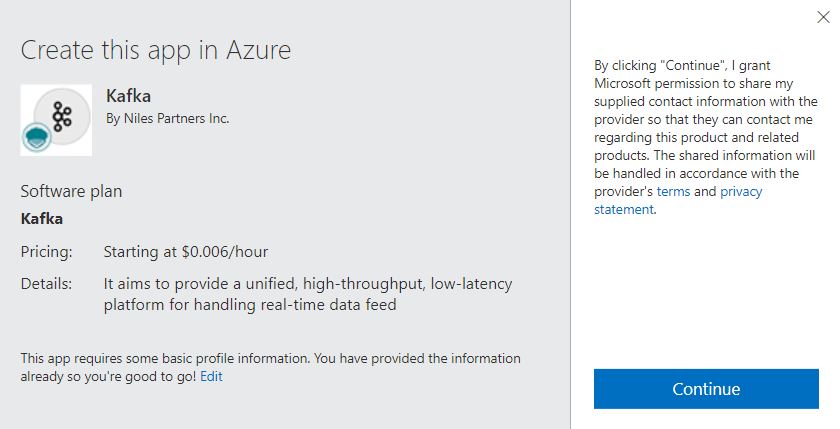The height and width of the screenshot is (429, 840).
Task: Click the 'Starting at $0.006/hour' price text
Action: coord(186,251)
